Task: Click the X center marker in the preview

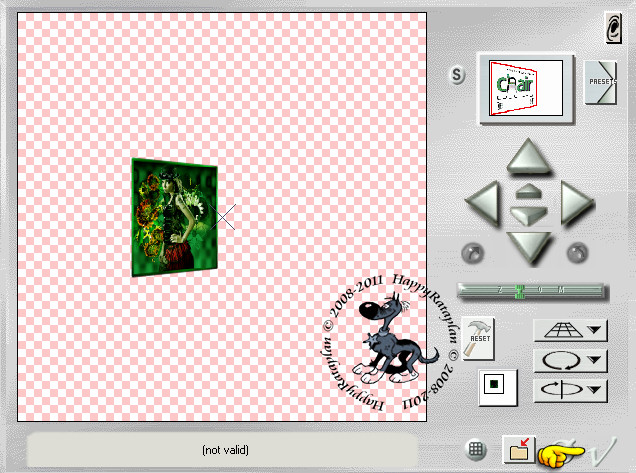Action: click(x=223, y=217)
